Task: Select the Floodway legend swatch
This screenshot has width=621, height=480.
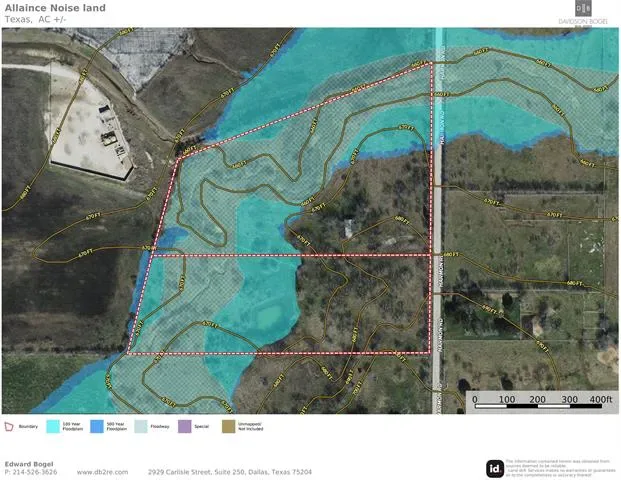Action: pyautogui.click(x=141, y=425)
